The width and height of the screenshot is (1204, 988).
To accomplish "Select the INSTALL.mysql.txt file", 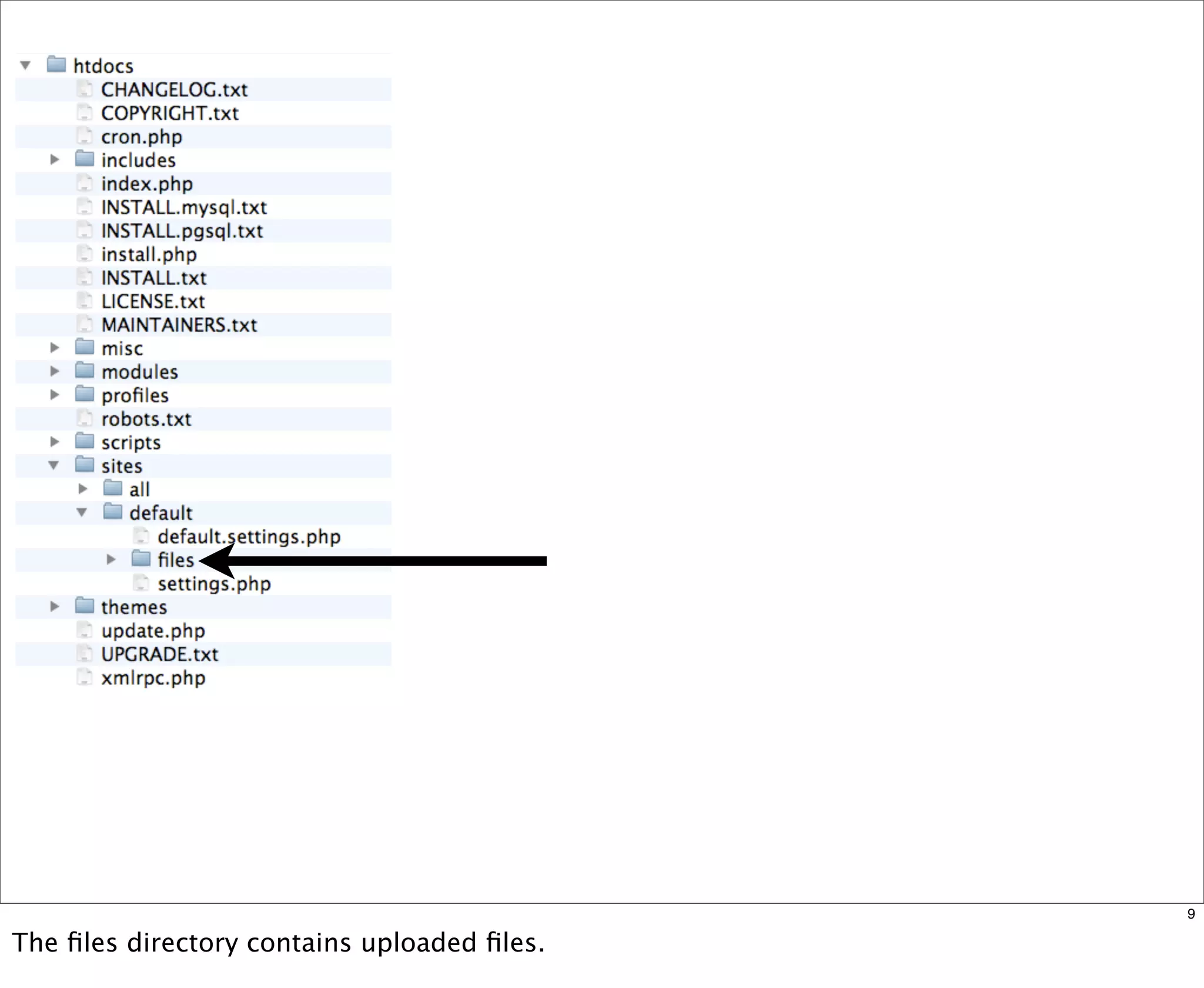I will point(183,208).
